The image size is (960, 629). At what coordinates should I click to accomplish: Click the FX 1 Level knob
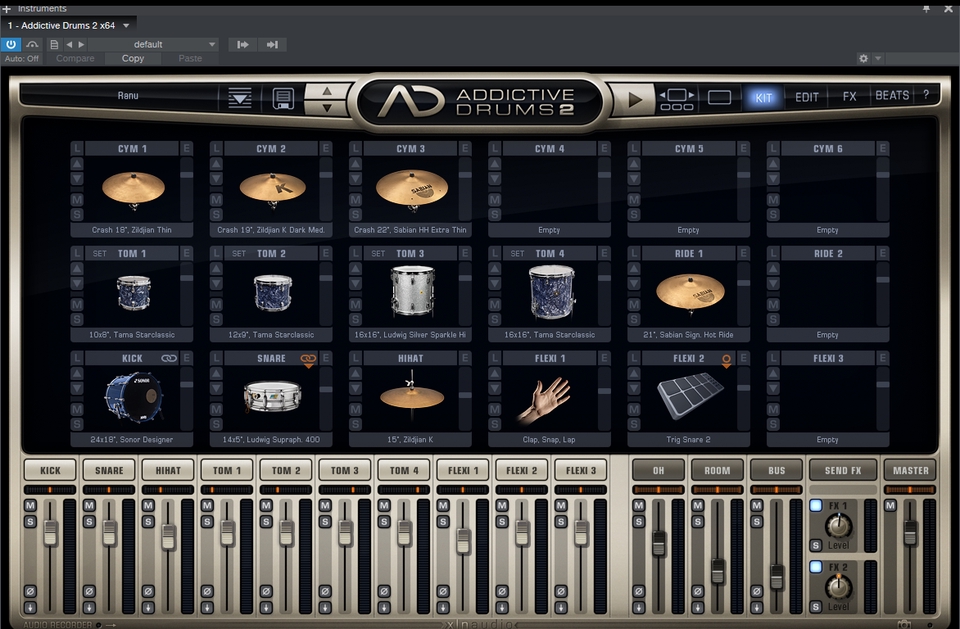click(x=839, y=525)
